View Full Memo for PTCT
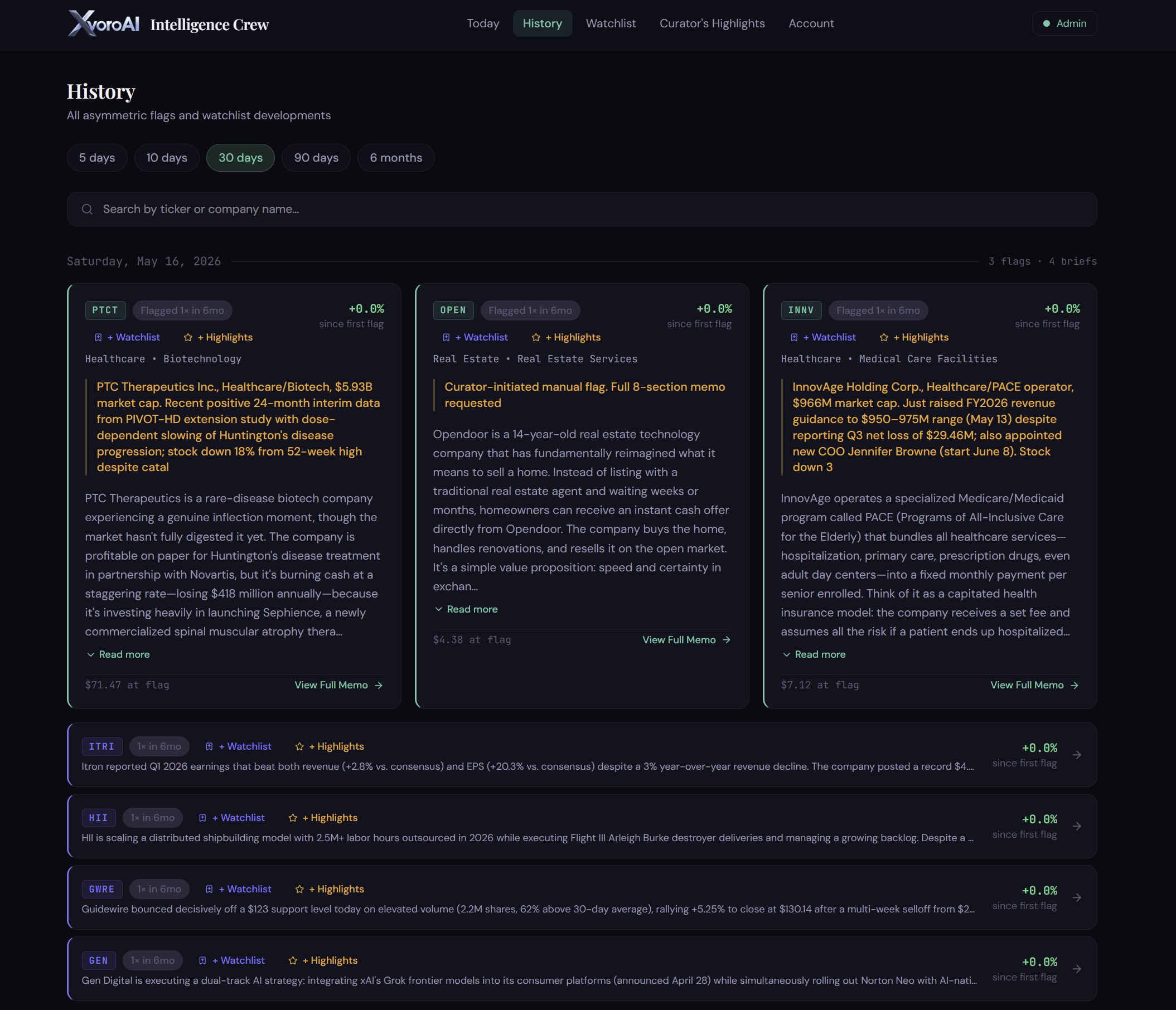This screenshot has height=1010, width=1176. pyautogui.click(x=339, y=686)
